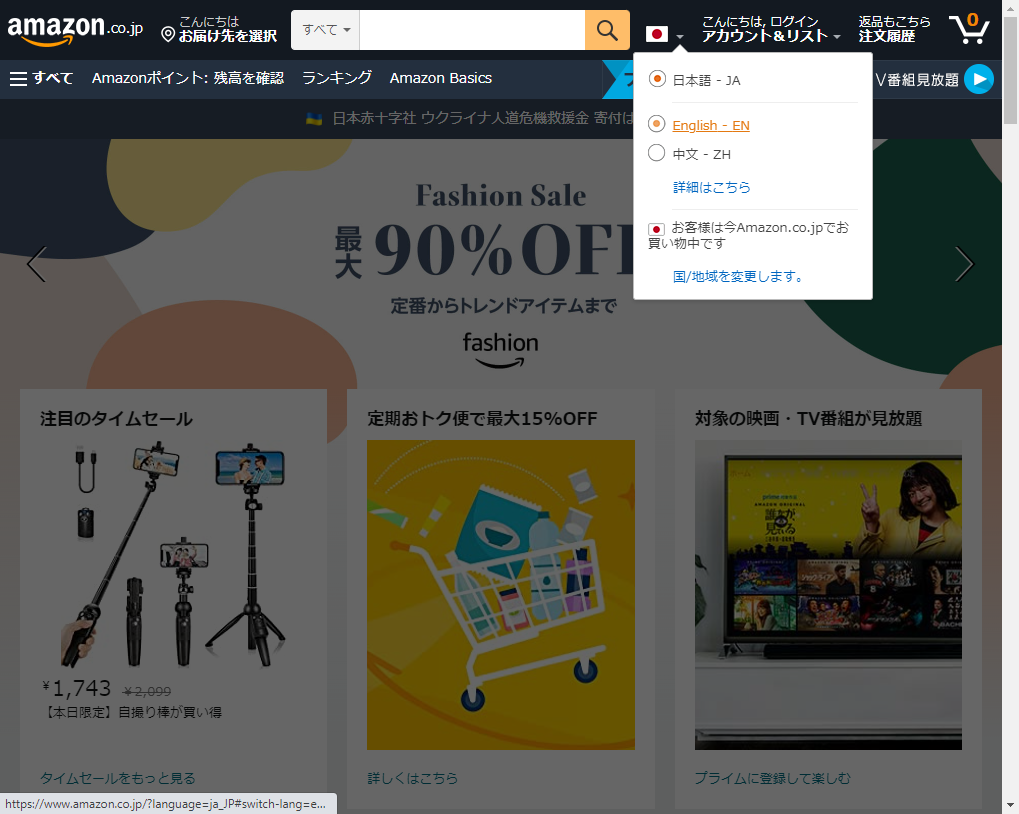Click the blue play button icon
Screen dimensions: 1019x814
coord(979,79)
